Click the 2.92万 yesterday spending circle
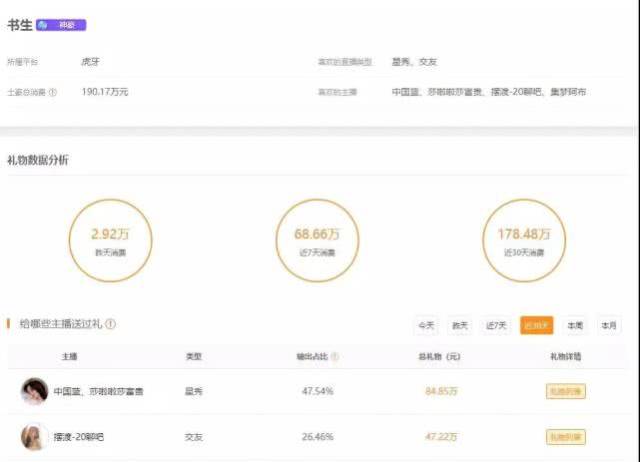Viewport: 640px width, 462px height. click(x=111, y=240)
